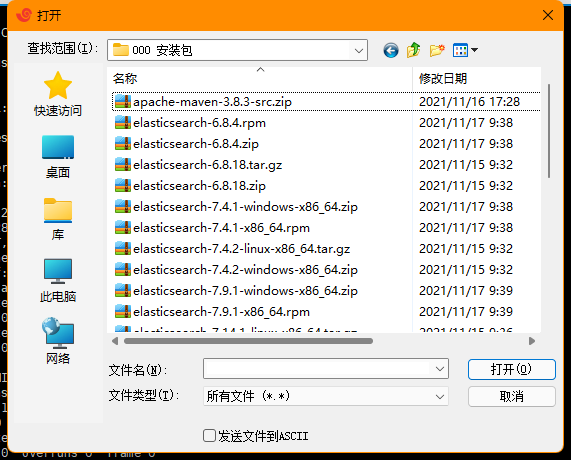
Task: Close the 打开 dialog
Action: pos(548,15)
